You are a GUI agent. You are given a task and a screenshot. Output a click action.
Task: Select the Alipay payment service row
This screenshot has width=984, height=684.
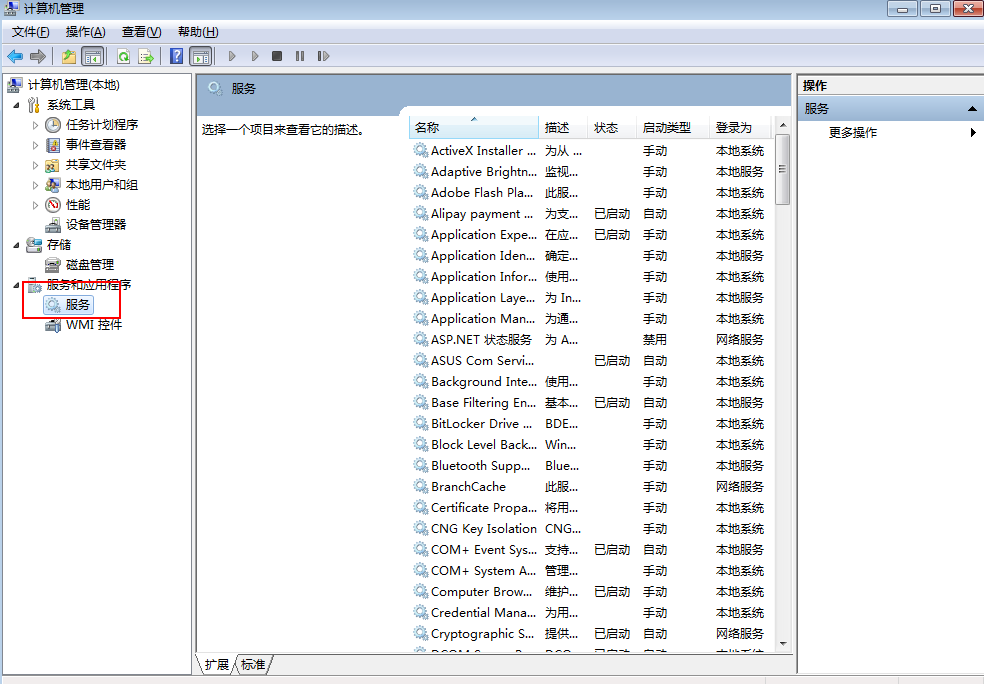590,214
